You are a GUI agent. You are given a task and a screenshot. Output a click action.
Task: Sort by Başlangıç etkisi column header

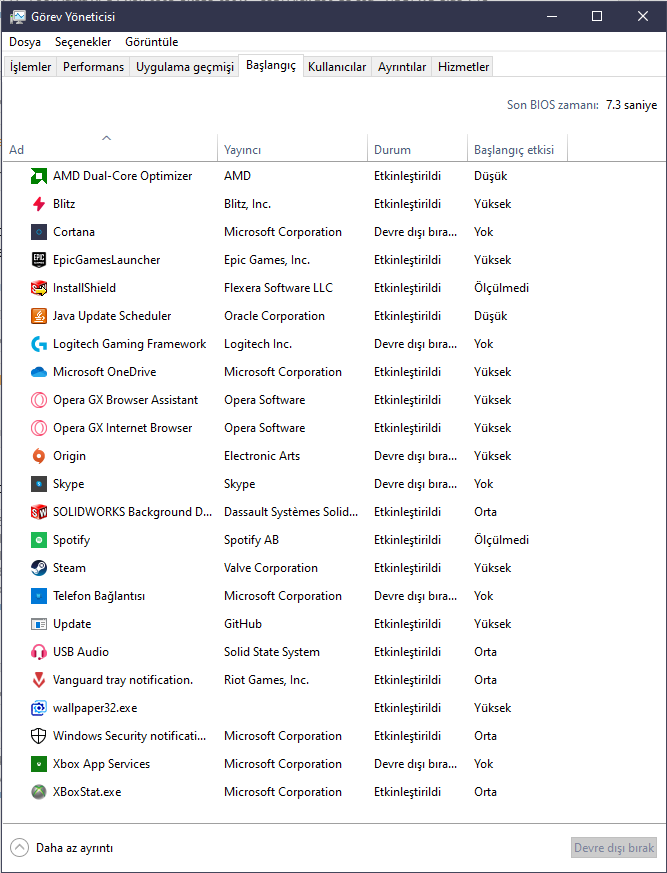click(517, 148)
